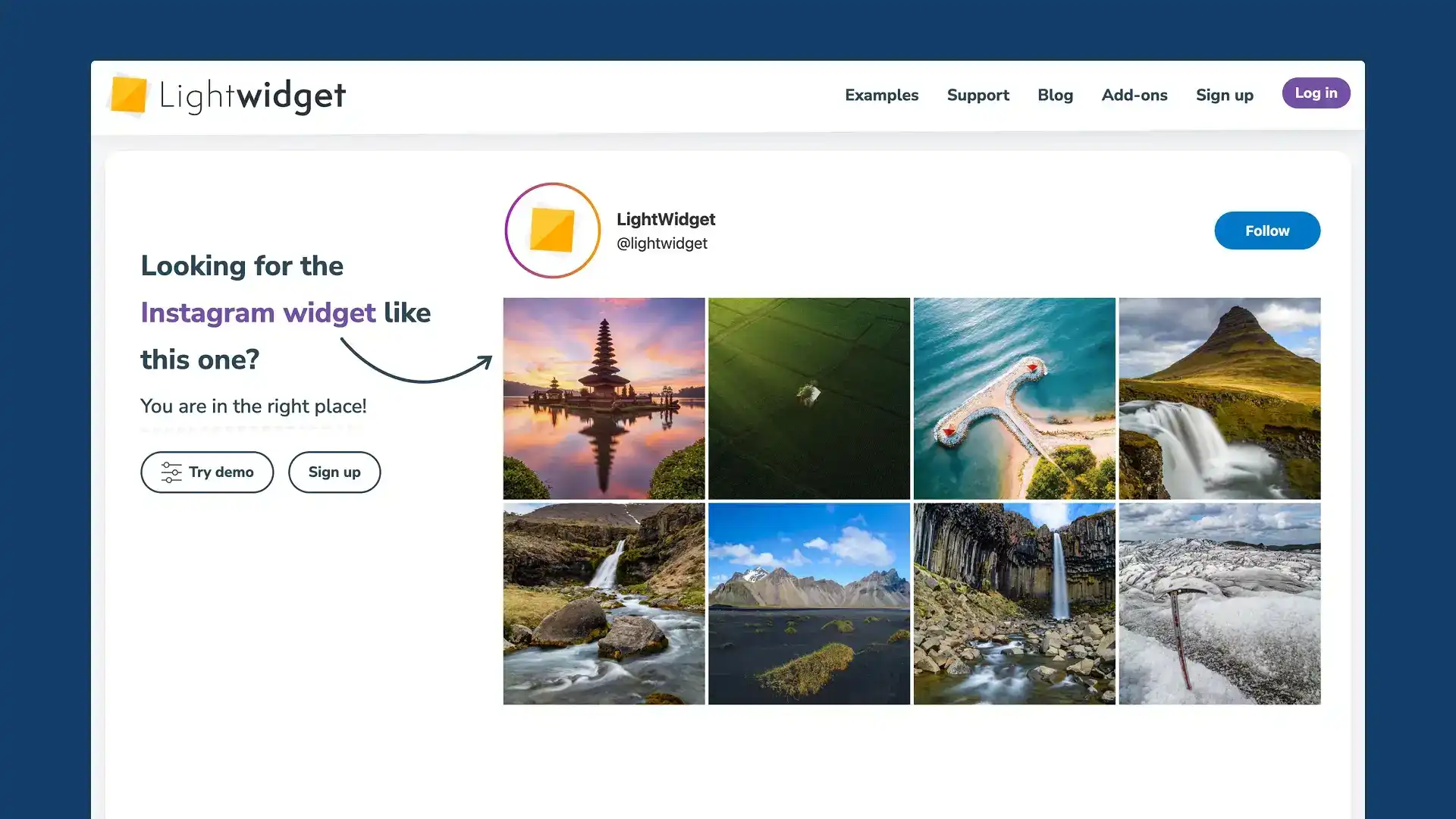Open the Blog section
1456x819 pixels.
pyautogui.click(x=1055, y=95)
